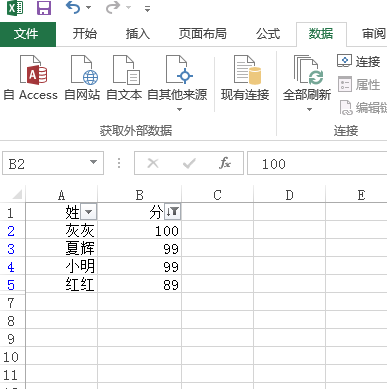The height and width of the screenshot is (389, 387).
Task: Click 全部刷新 refresh button
Action: (307, 78)
